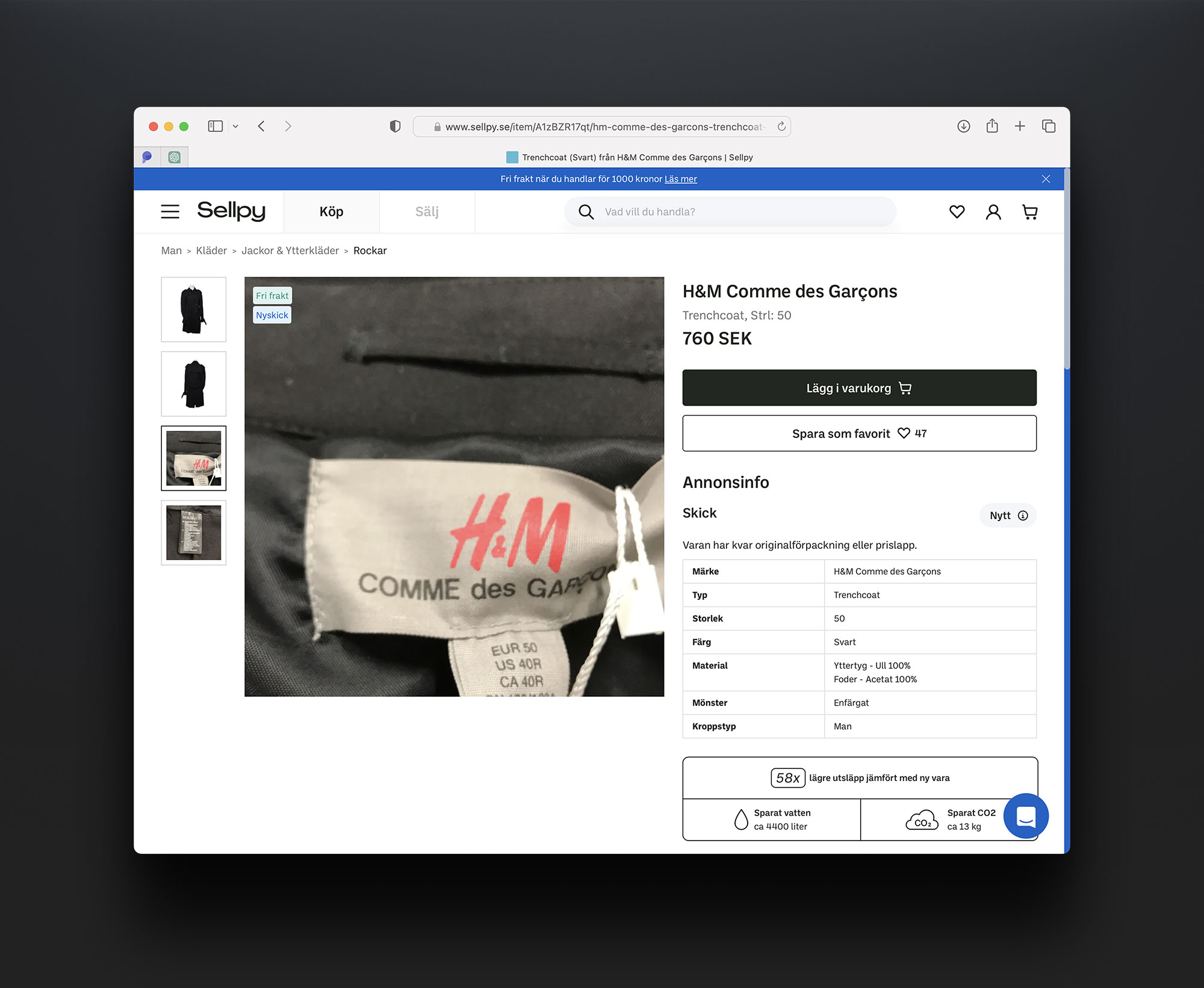
Task: Click the privacy shield icon in the address bar
Action: [x=394, y=126]
